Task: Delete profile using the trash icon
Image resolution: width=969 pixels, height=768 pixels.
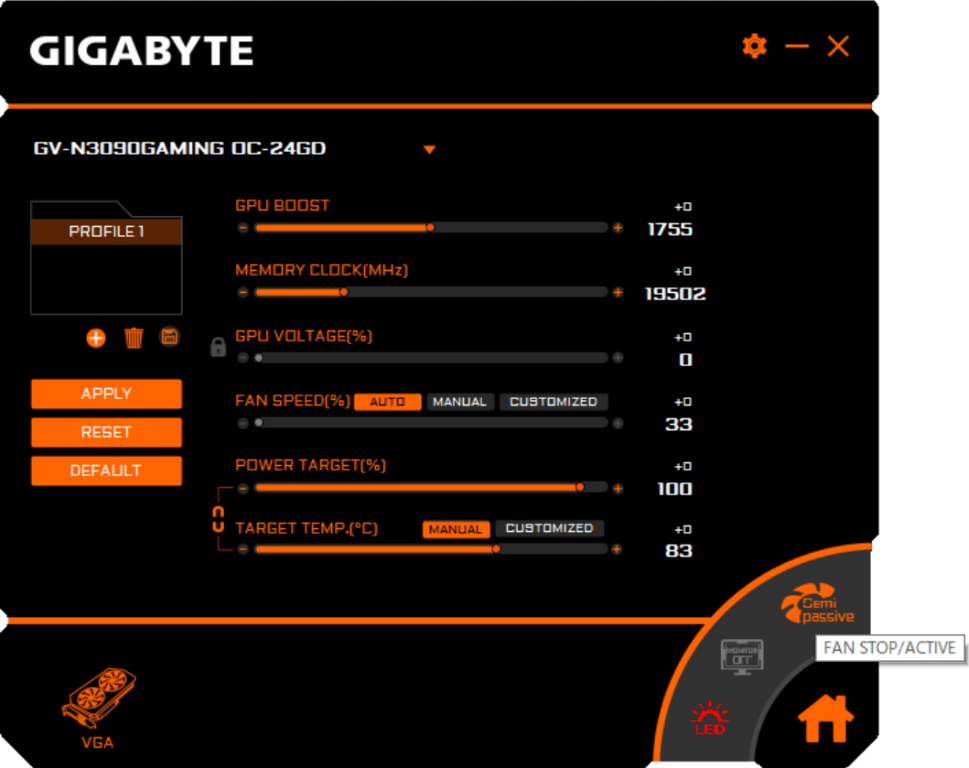Action: pos(133,338)
